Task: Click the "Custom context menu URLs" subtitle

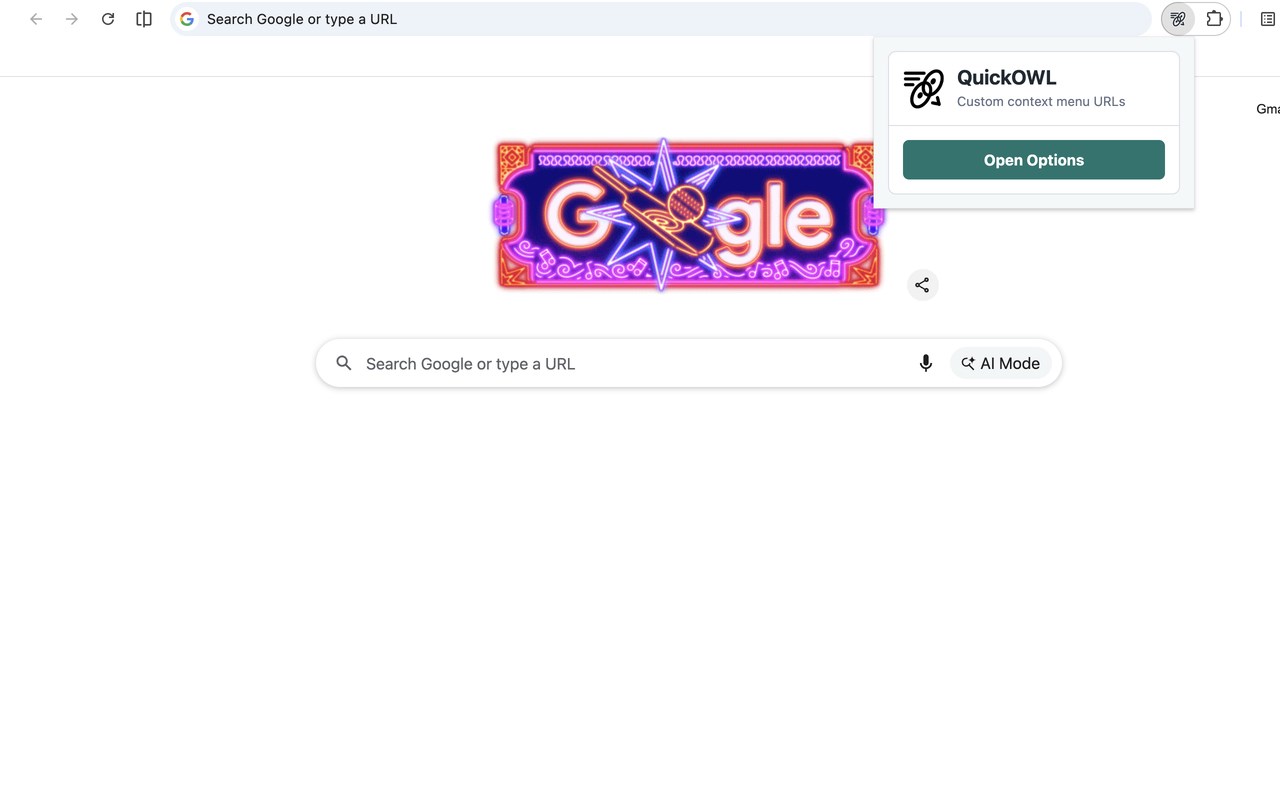Action: click(x=1041, y=101)
